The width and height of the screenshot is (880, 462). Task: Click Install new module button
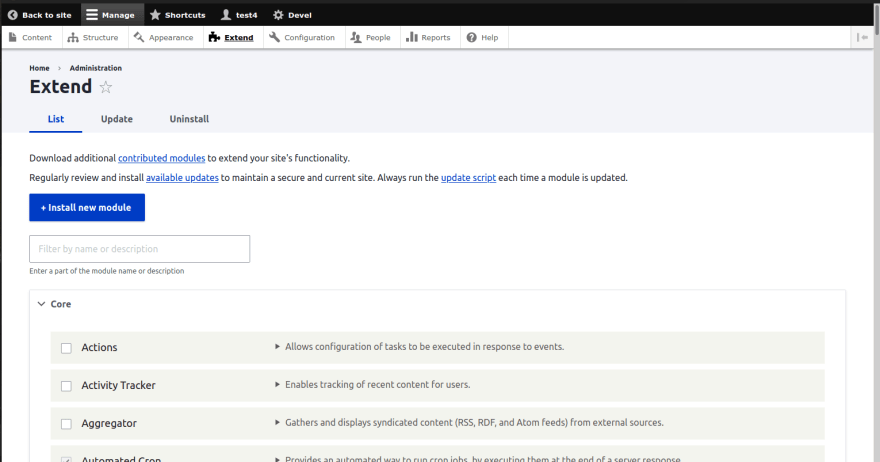click(87, 208)
